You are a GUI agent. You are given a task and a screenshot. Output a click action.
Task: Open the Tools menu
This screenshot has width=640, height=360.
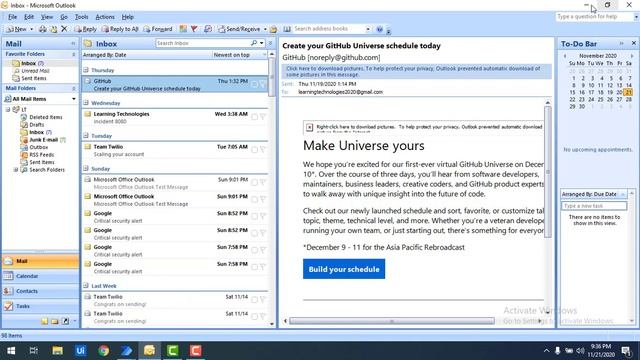coord(82,17)
